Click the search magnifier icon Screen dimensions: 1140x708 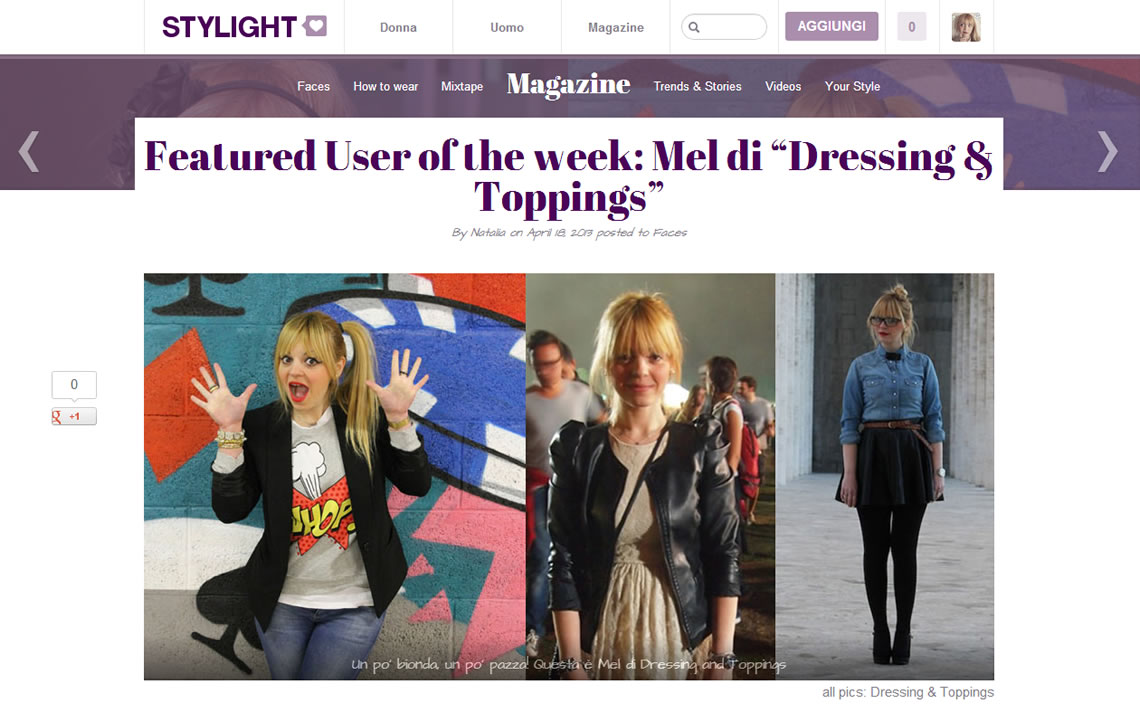click(x=694, y=27)
